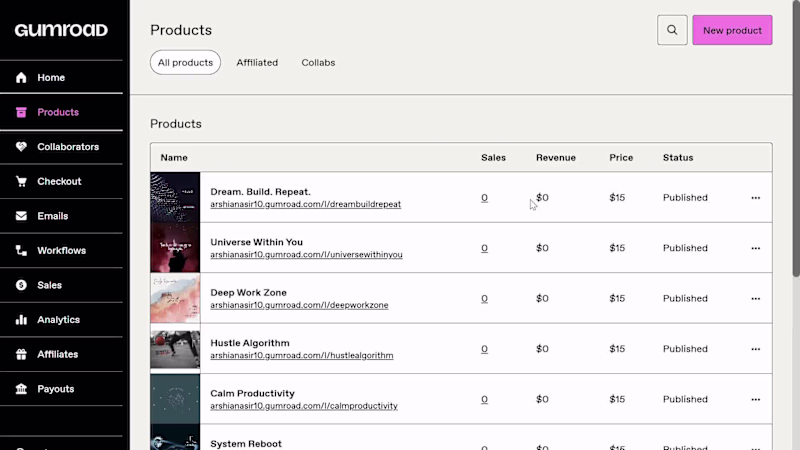
Task: Switch to the Affiliated tab
Action: pyautogui.click(x=257, y=62)
